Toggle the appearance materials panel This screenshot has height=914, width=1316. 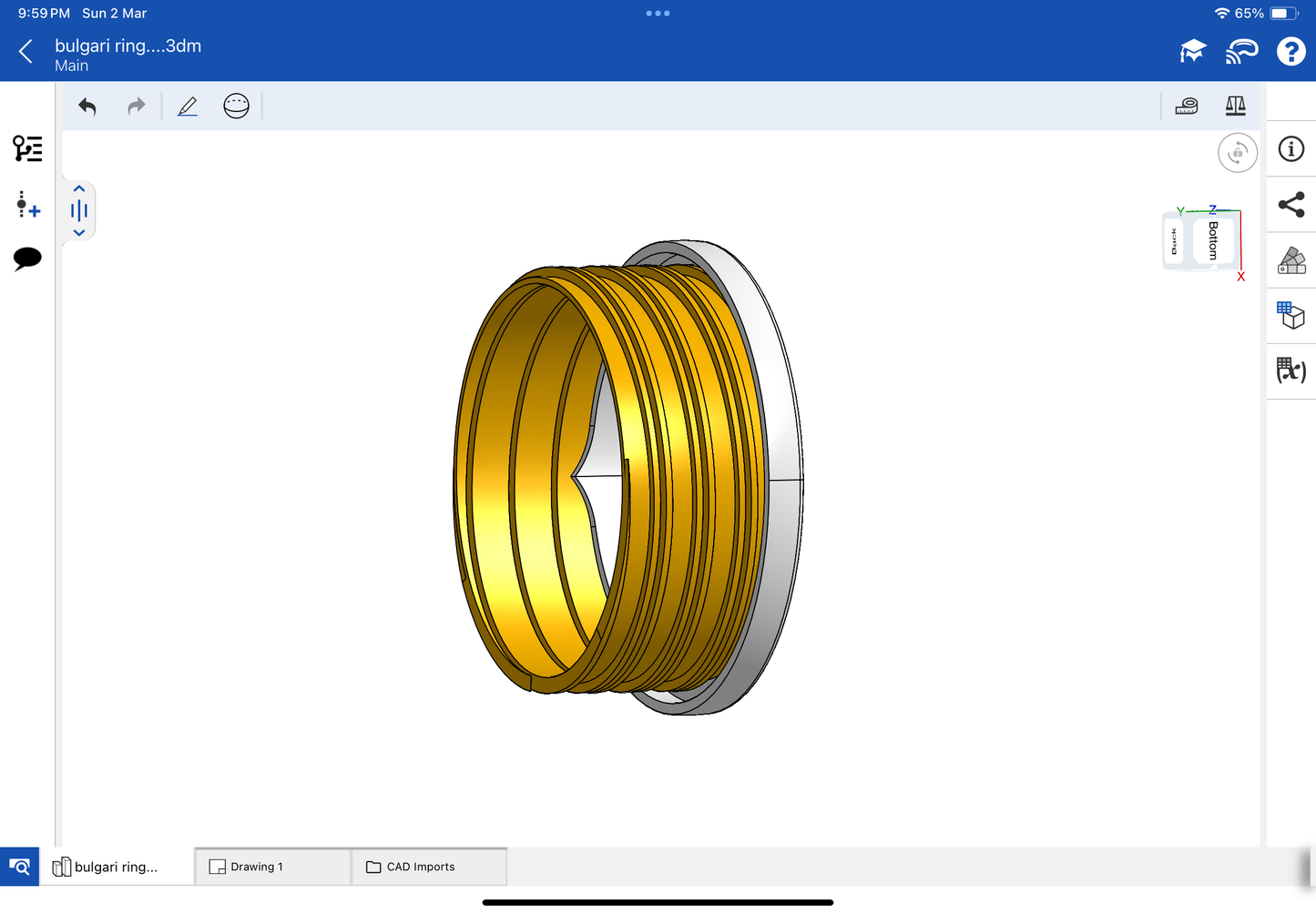[1290, 260]
